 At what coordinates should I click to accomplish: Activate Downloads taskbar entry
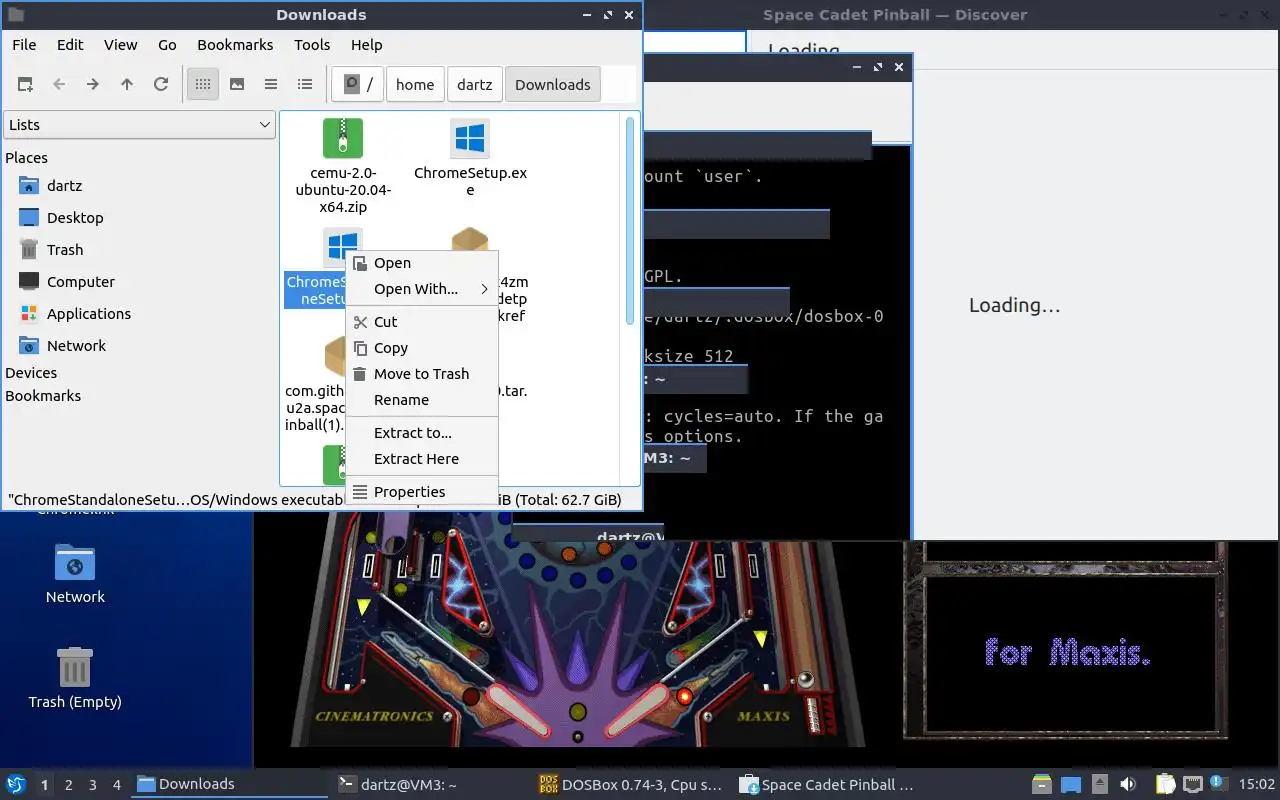click(x=231, y=785)
